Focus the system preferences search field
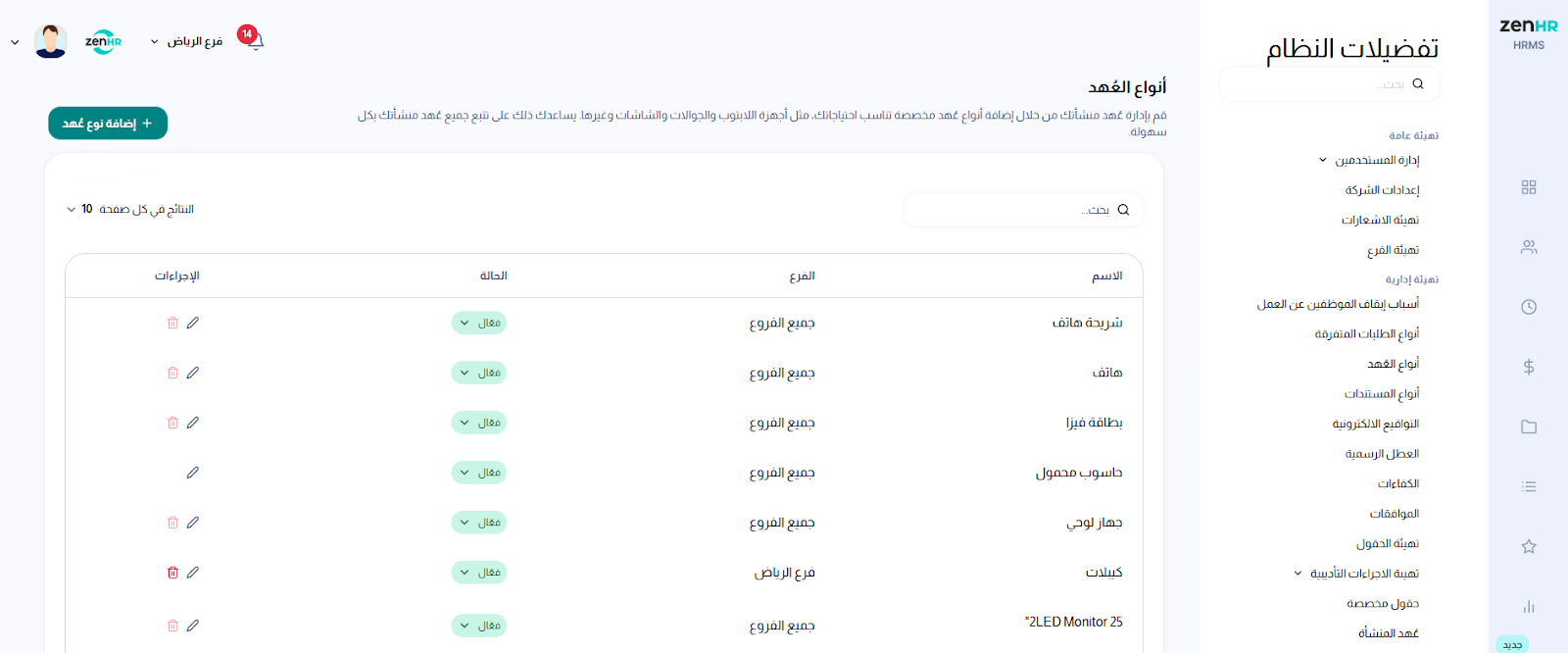The width and height of the screenshot is (1568, 653). [1329, 84]
